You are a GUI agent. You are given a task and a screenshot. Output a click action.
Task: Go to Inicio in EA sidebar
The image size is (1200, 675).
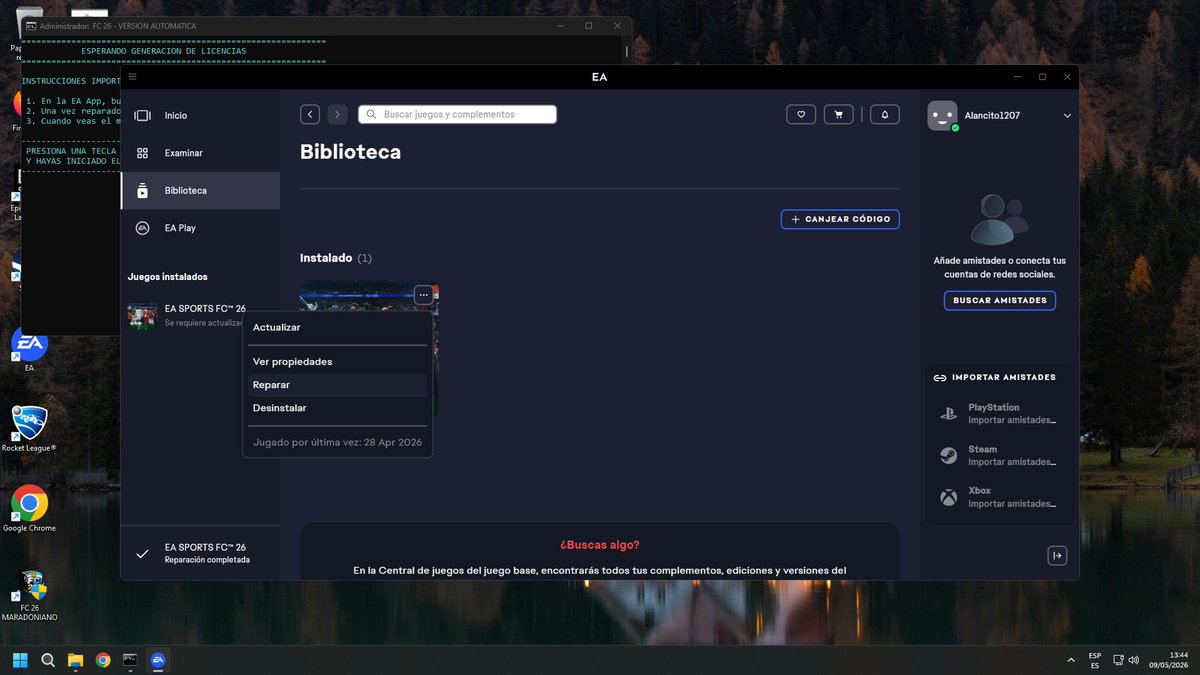[x=200, y=116]
